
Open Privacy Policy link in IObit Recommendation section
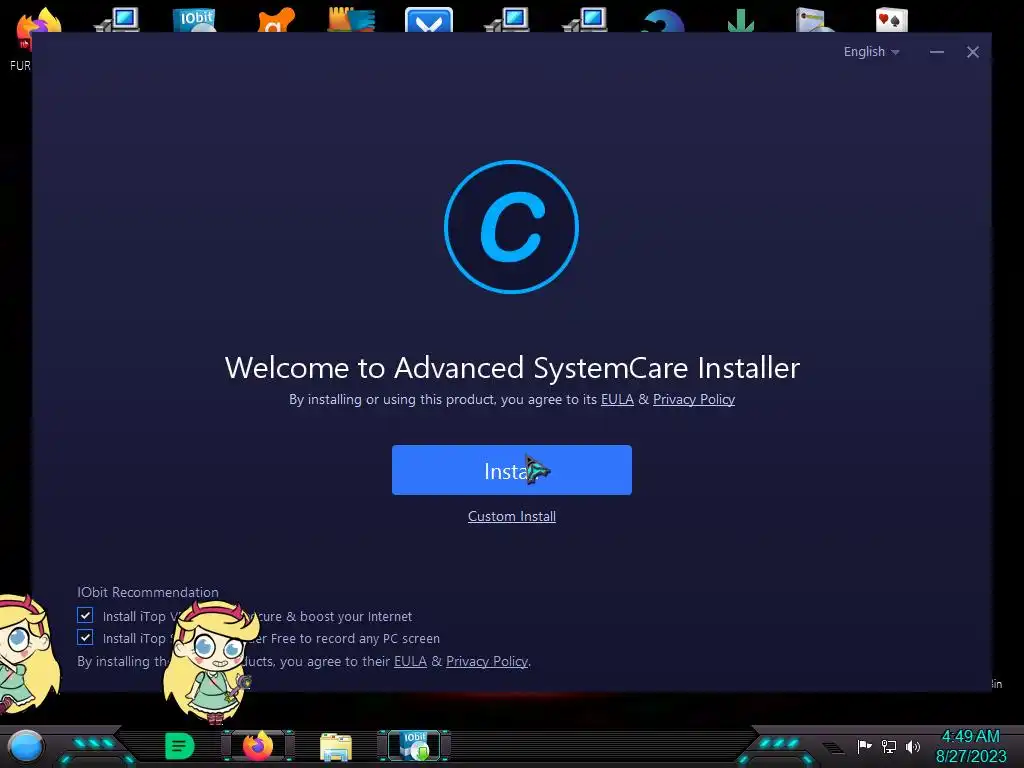pyautogui.click(x=487, y=661)
